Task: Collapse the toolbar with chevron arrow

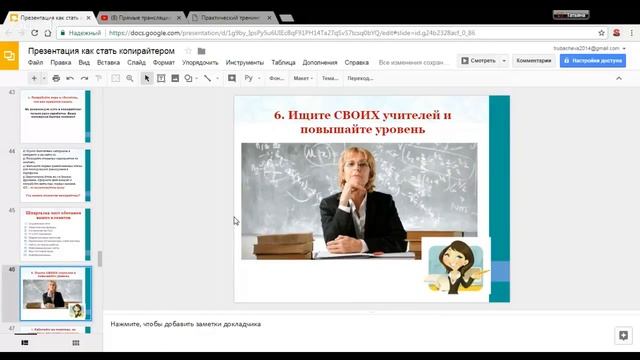Action: click(x=619, y=78)
